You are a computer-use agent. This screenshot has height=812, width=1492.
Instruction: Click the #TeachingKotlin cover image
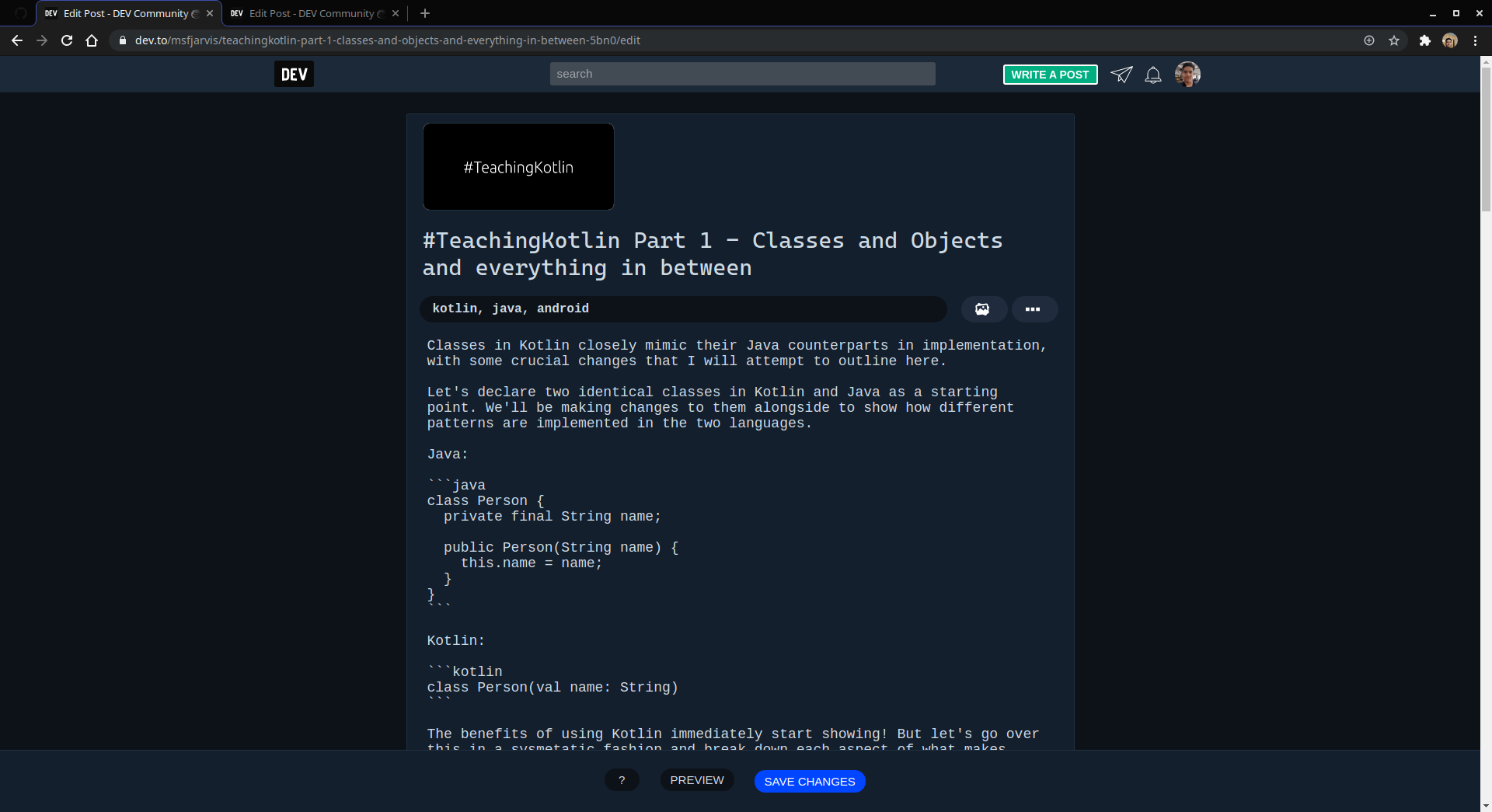(518, 166)
